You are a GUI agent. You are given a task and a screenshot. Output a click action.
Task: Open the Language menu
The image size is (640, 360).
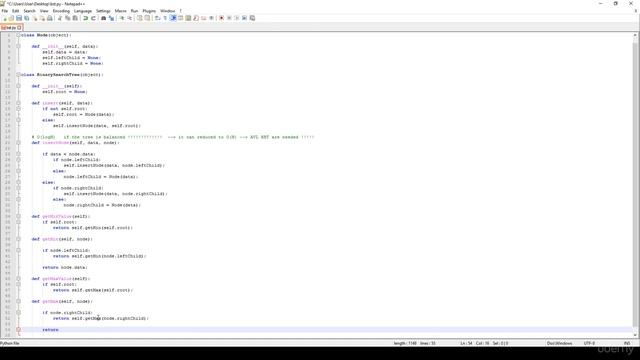tap(83, 11)
